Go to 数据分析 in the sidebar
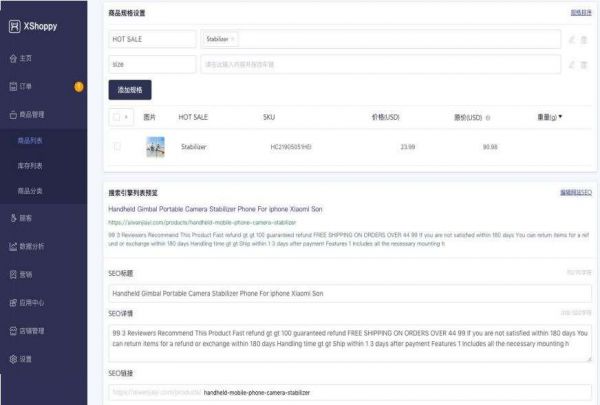This screenshot has width=600, height=405. [x=32, y=245]
